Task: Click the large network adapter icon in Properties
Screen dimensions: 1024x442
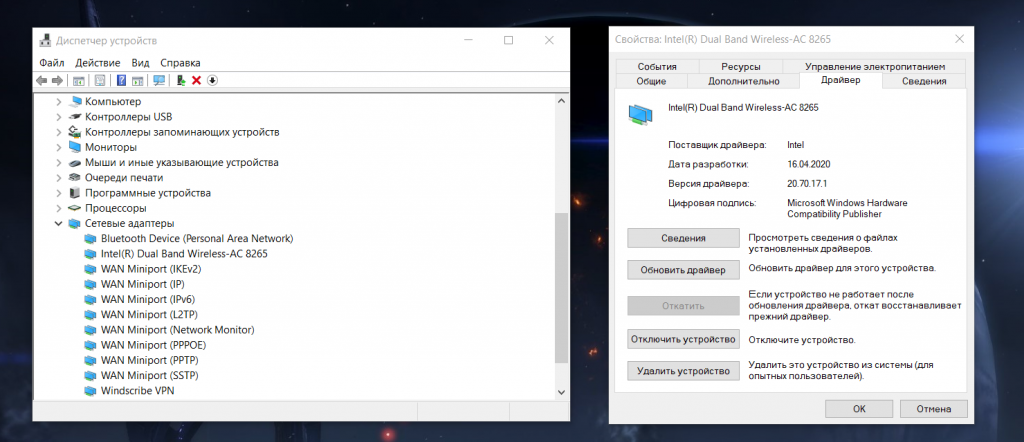Action: (640, 114)
